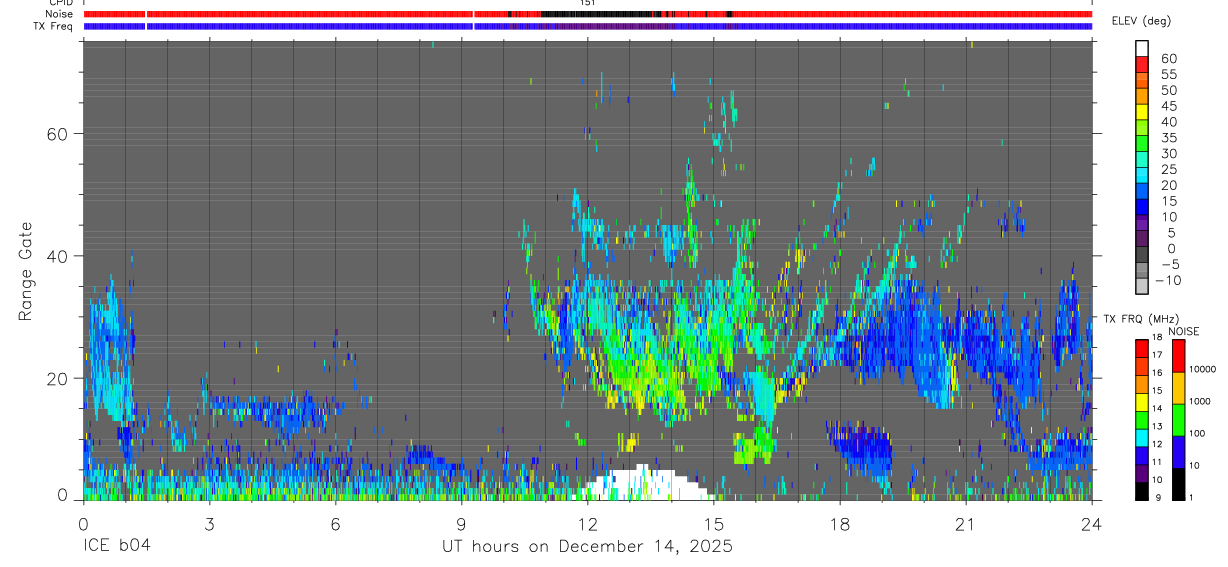1228x567 pixels.
Task: Click the '24' tick on the UT hours axis
Action: point(1091,523)
